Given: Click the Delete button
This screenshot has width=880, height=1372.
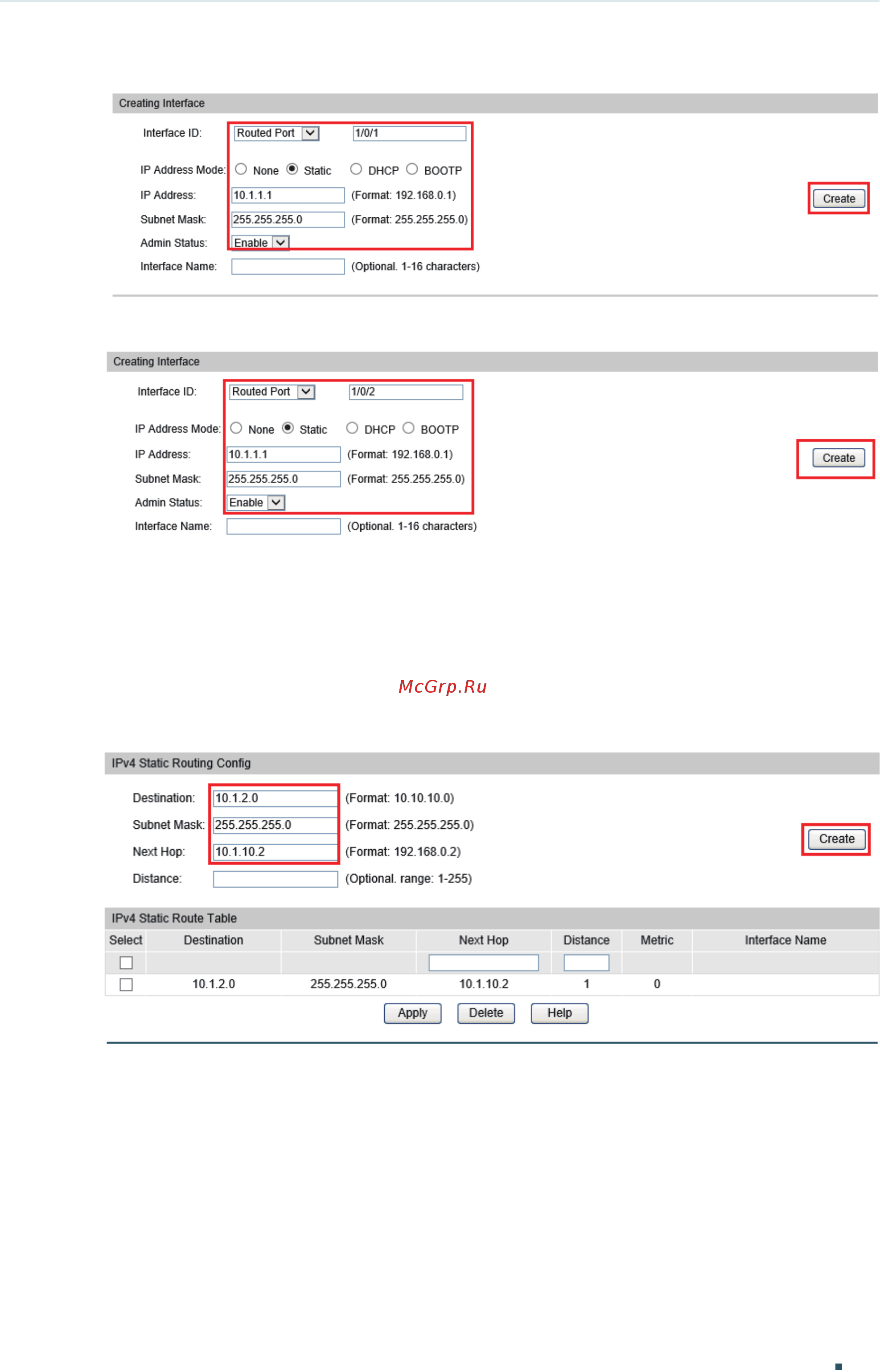Looking at the screenshot, I should 486,1013.
